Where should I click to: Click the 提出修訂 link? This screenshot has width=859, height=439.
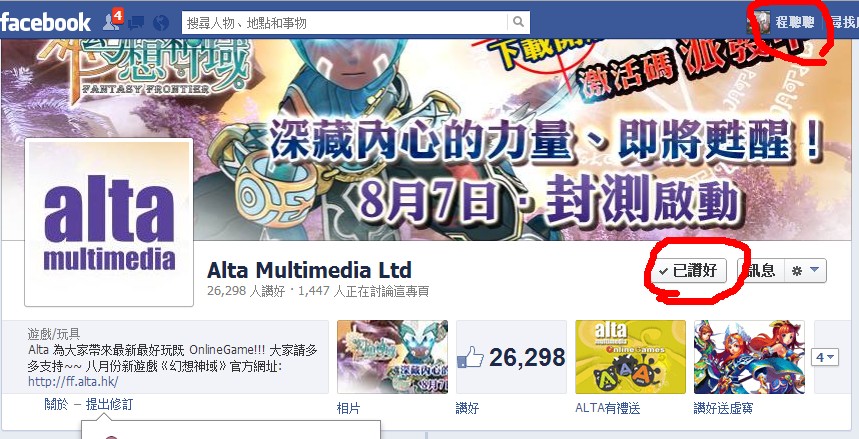point(109,405)
